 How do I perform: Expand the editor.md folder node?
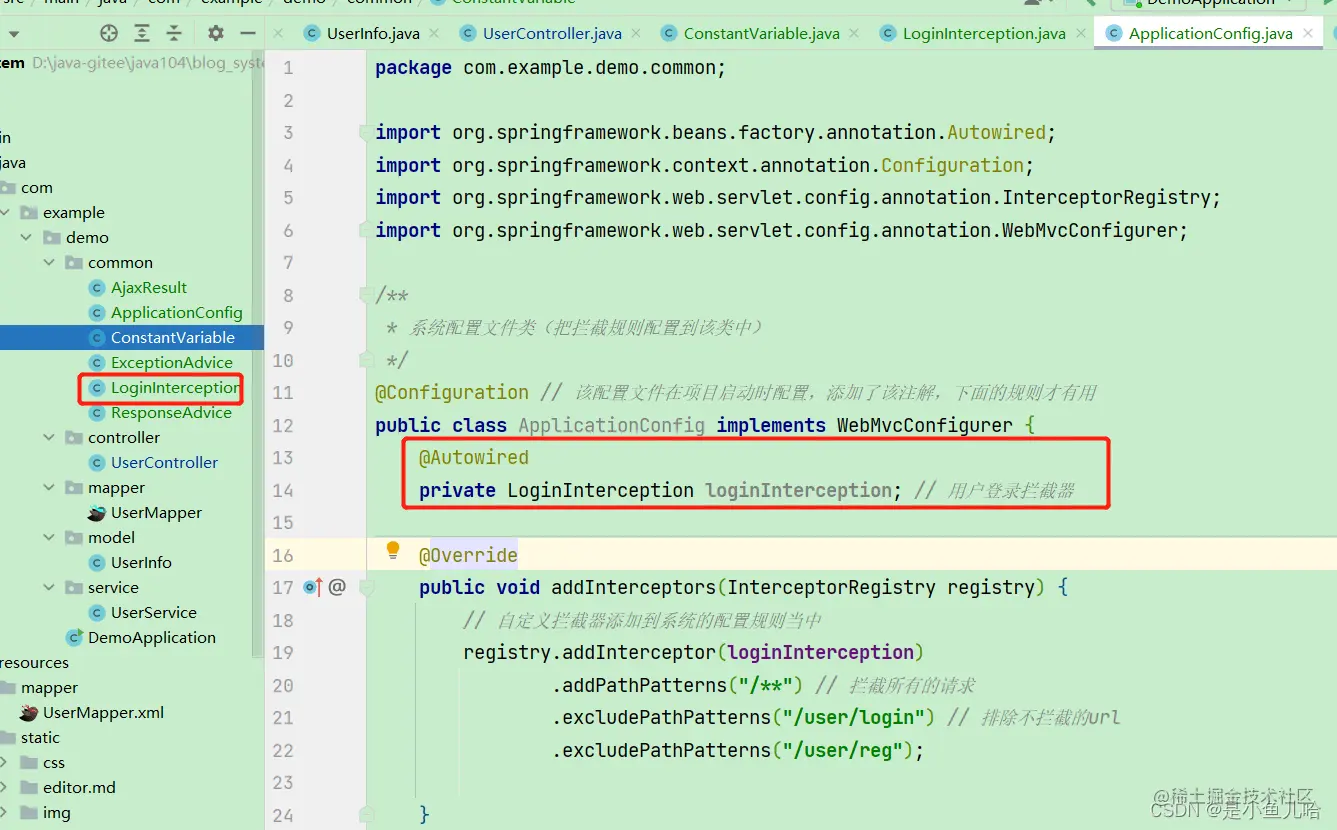pyautogui.click(x=5, y=787)
